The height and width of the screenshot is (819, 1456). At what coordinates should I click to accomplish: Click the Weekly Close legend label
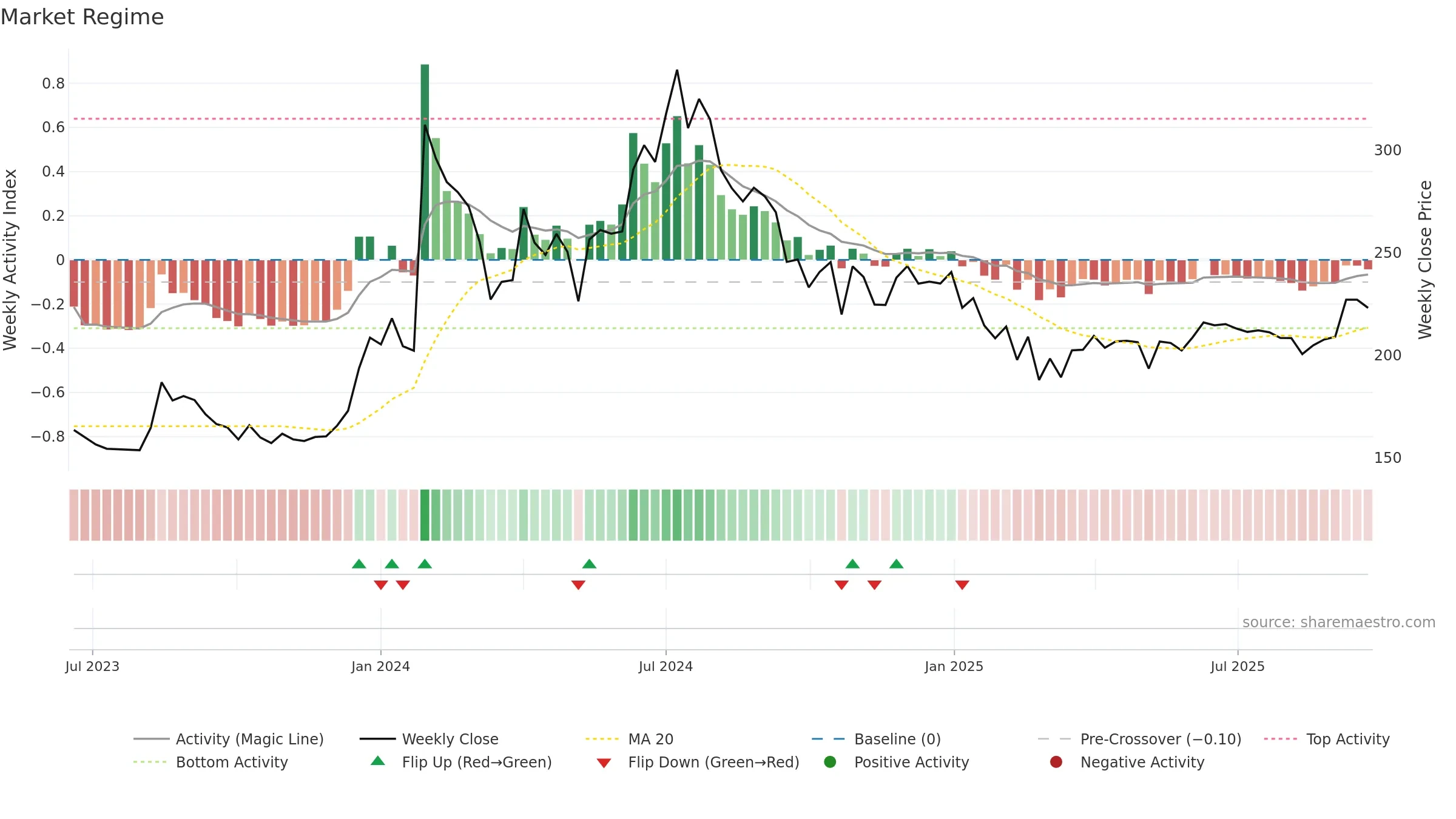coord(450,739)
